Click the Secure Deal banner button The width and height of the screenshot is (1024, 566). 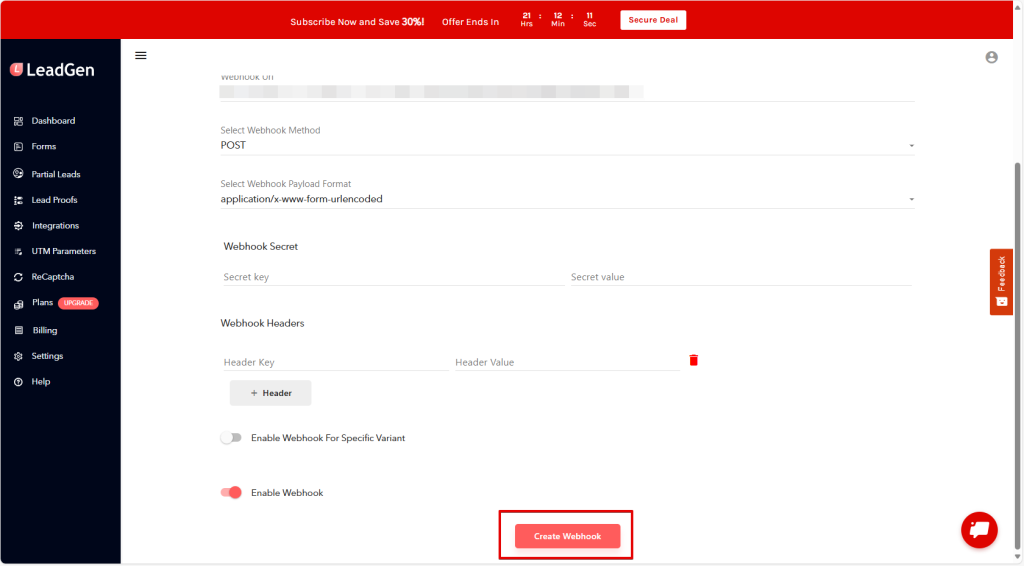click(x=652, y=20)
